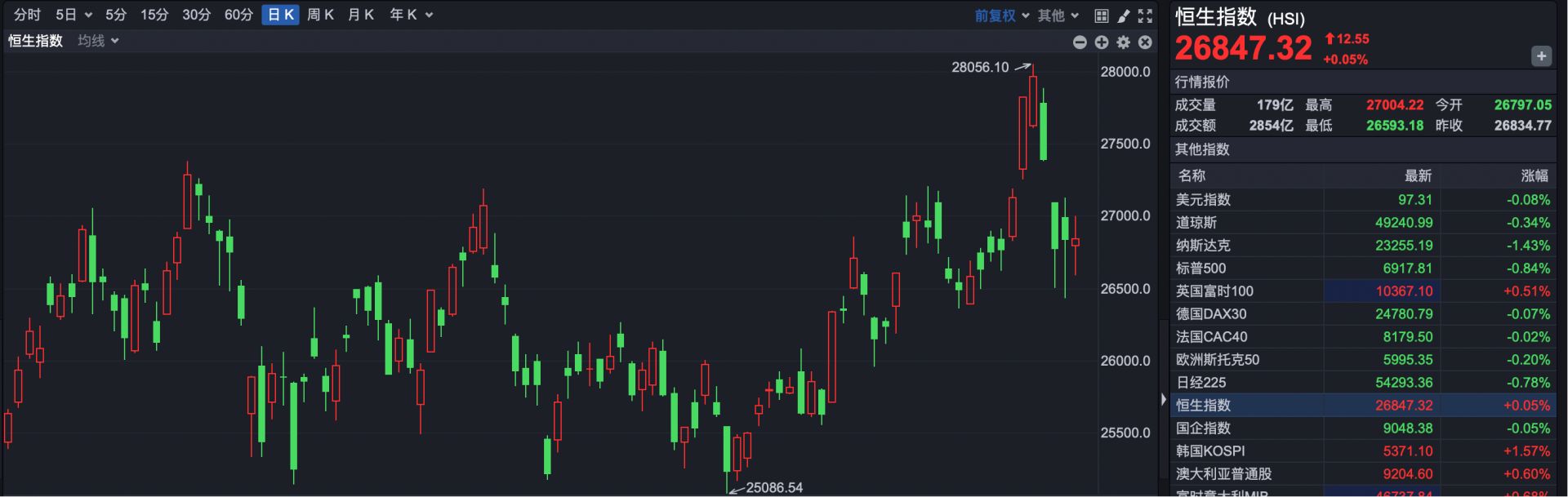
Task: Select the 60分 timeframe
Action: (x=238, y=15)
